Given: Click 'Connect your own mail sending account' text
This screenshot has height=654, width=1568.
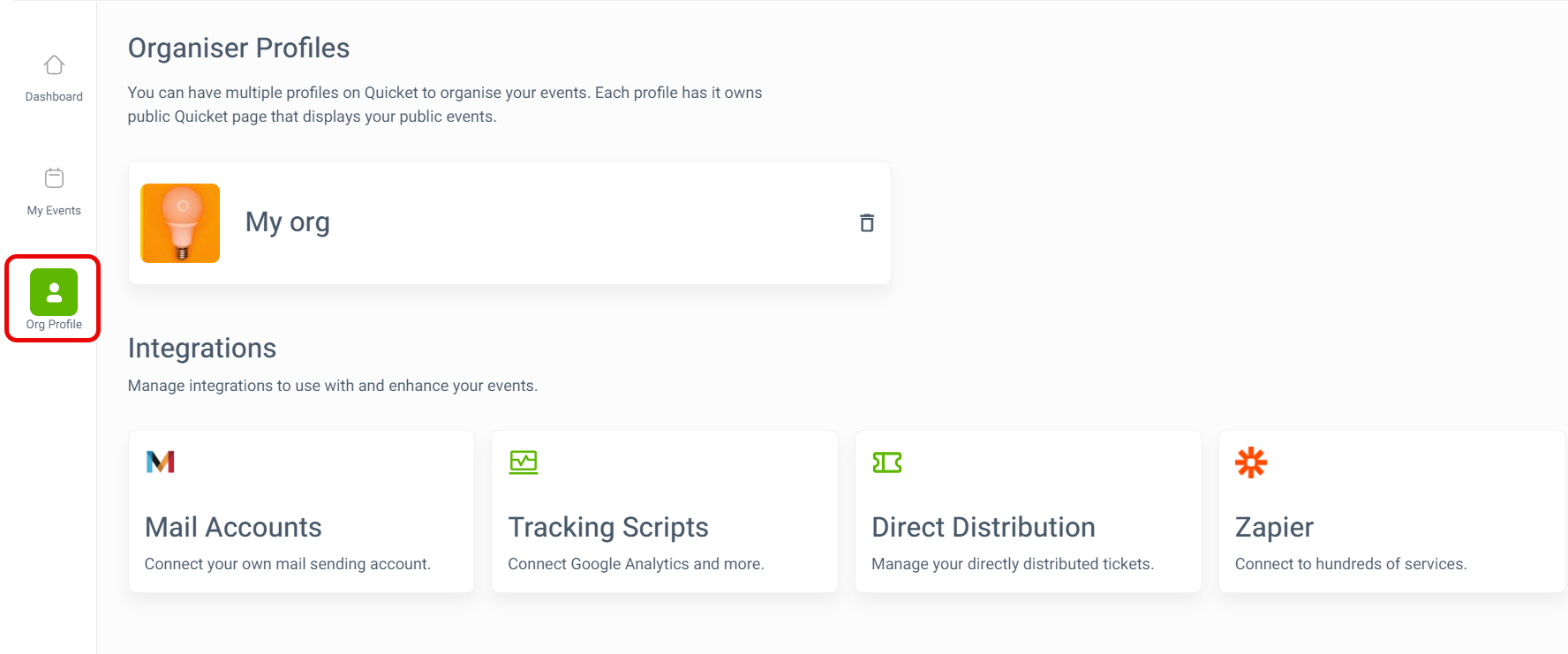Looking at the screenshot, I should click(x=288, y=564).
